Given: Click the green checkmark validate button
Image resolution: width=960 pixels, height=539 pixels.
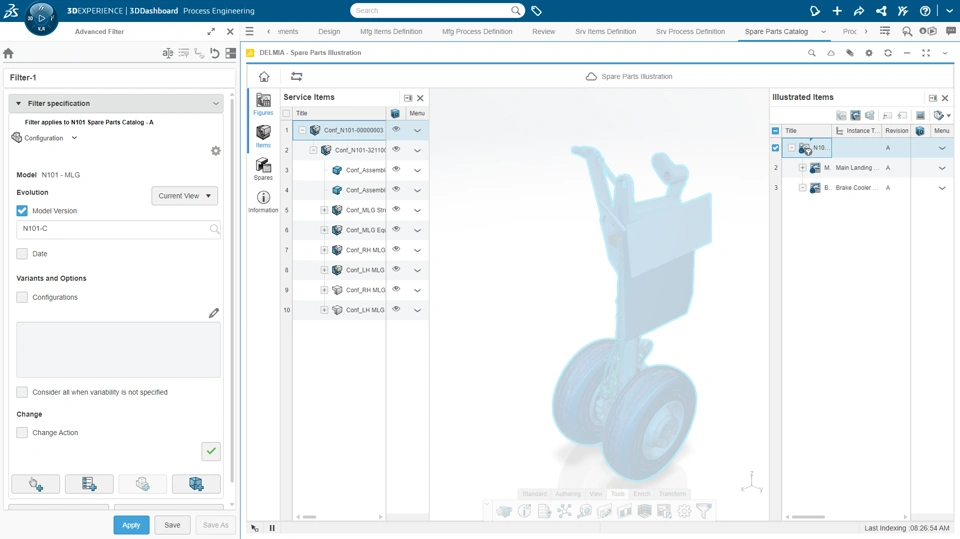Looking at the screenshot, I should tap(211, 451).
